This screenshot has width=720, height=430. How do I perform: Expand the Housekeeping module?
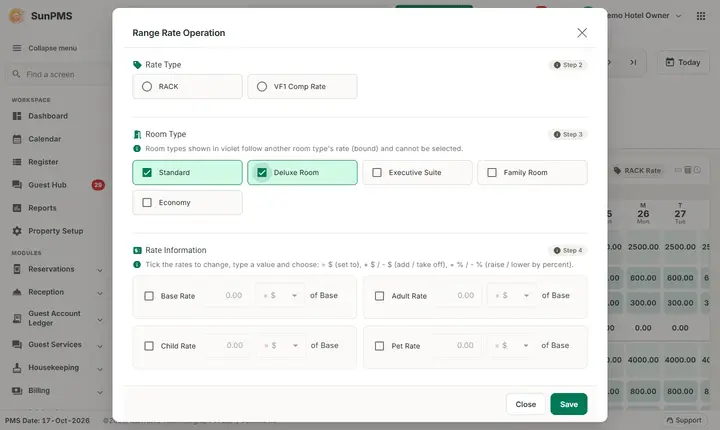coord(100,368)
